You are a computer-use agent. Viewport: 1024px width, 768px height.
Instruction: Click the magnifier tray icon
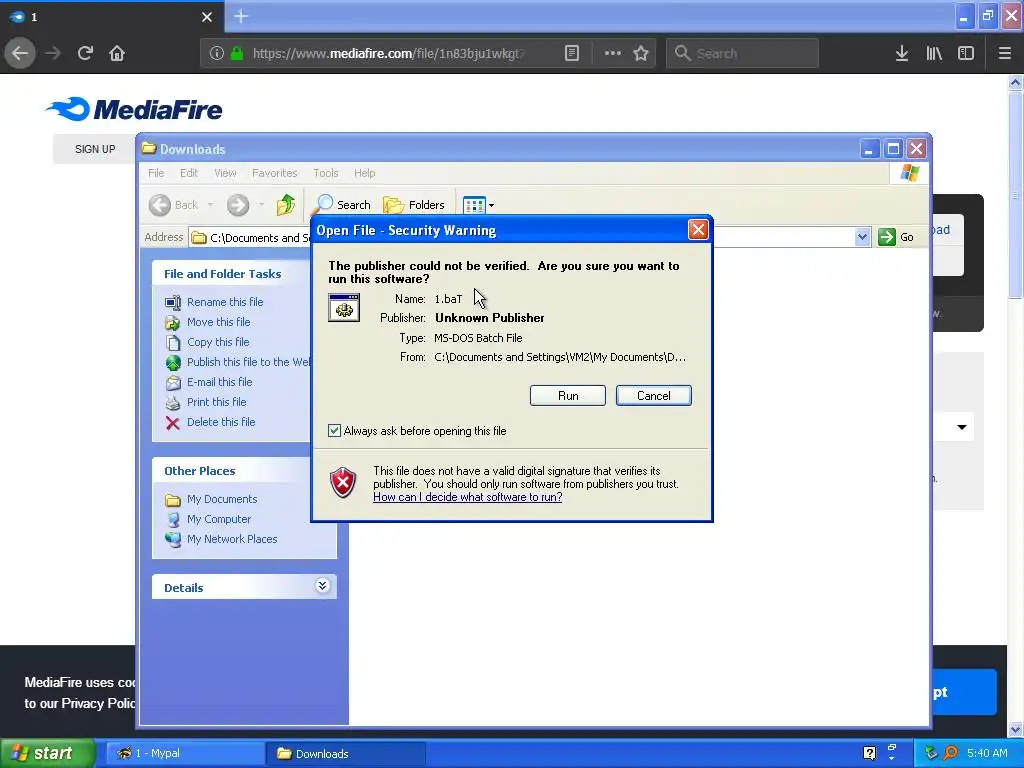pos(951,753)
